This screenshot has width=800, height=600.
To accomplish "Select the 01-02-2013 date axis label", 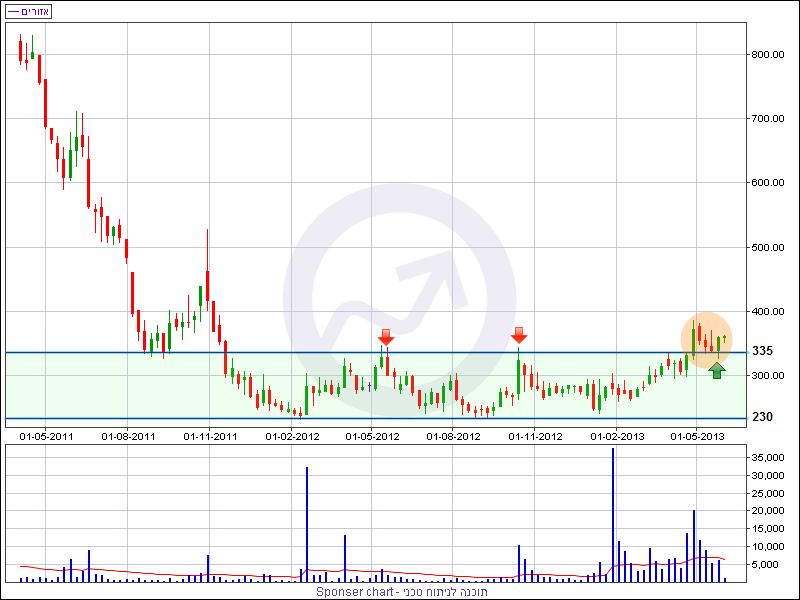I will 617,436.
